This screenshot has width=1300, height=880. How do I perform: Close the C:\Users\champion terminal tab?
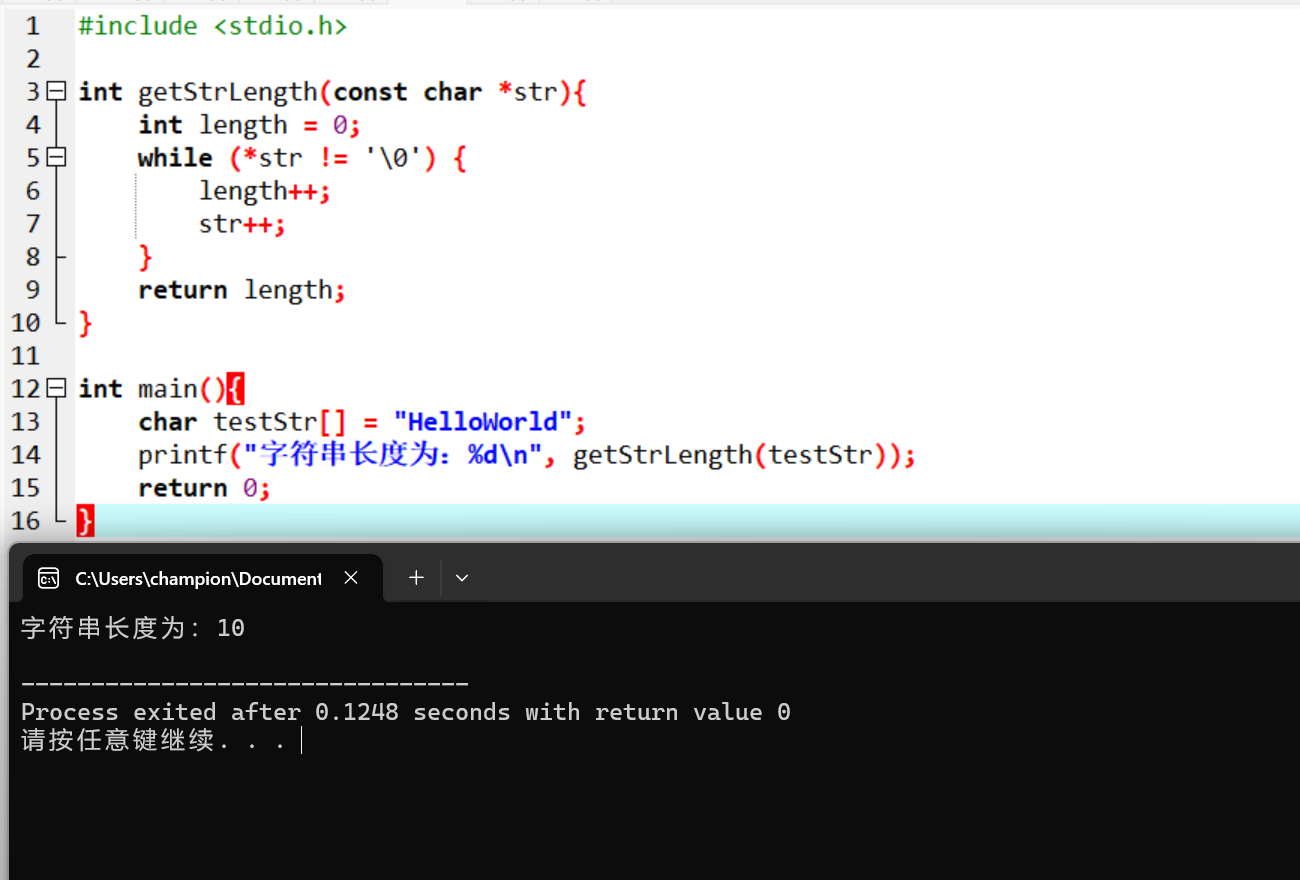tap(351, 578)
